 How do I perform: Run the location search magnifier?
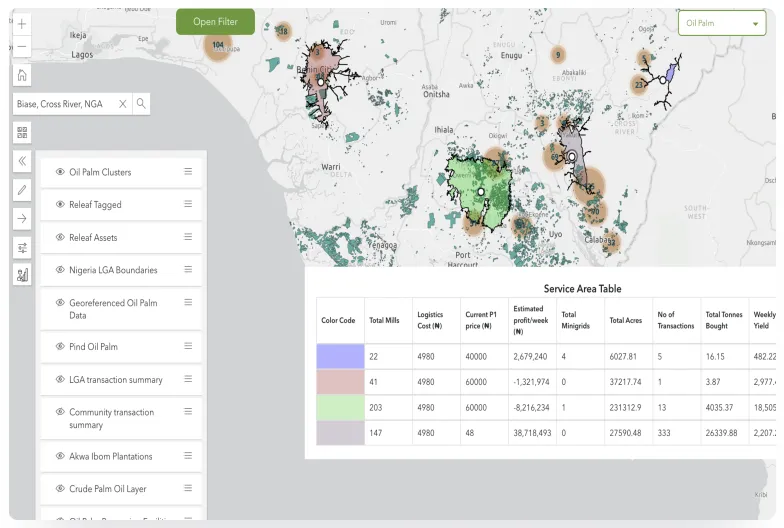[141, 104]
